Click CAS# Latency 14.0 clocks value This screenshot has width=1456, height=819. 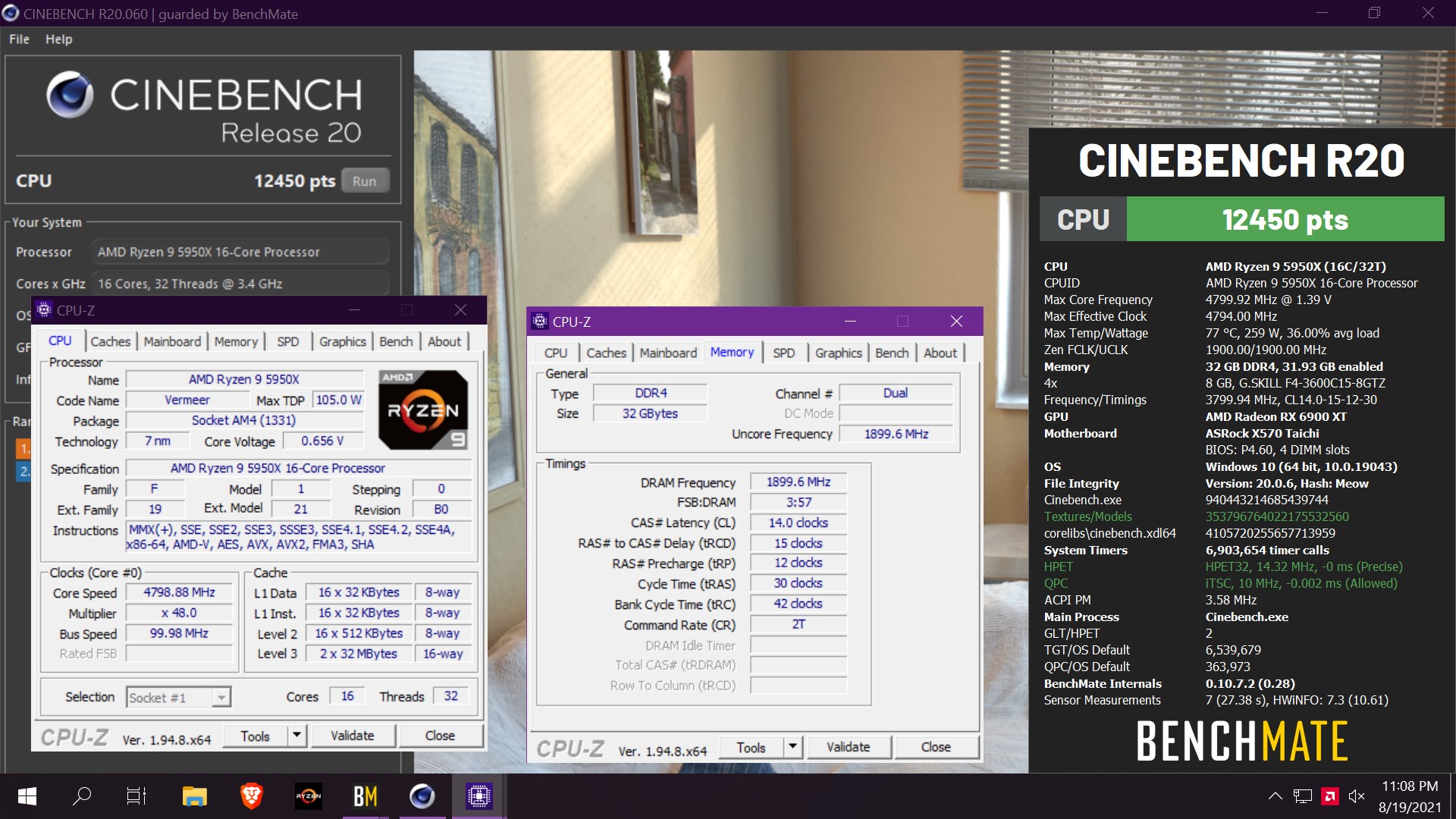[x=799, y=522]
